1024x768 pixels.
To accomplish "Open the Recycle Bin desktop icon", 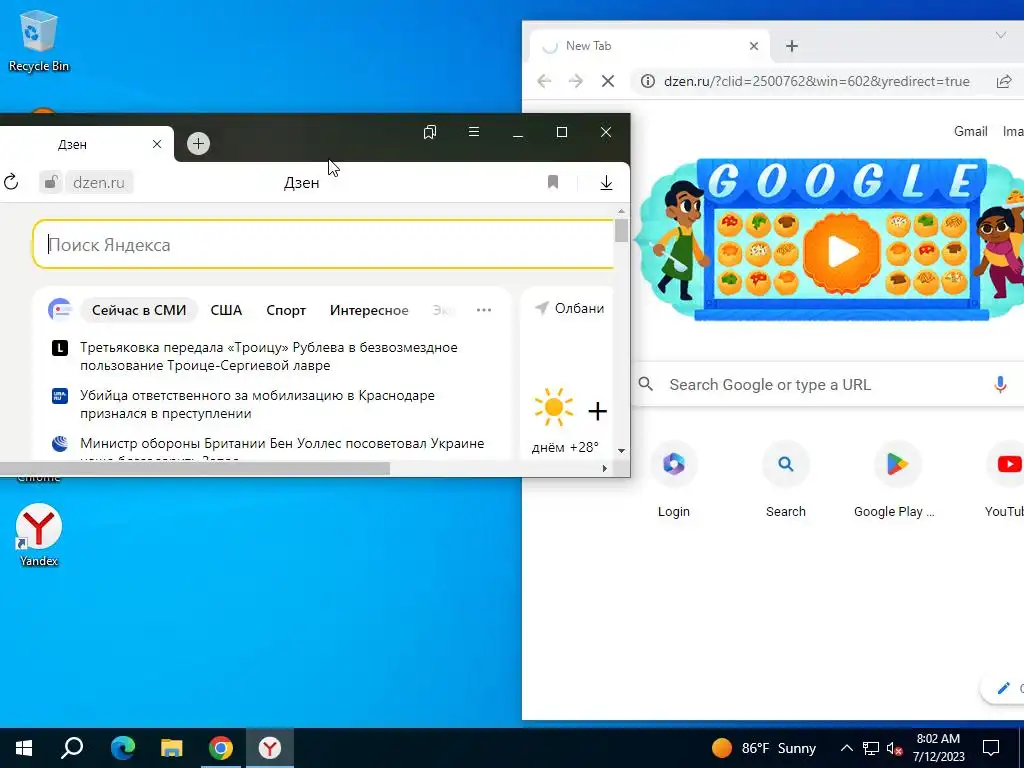I will 39,40.
